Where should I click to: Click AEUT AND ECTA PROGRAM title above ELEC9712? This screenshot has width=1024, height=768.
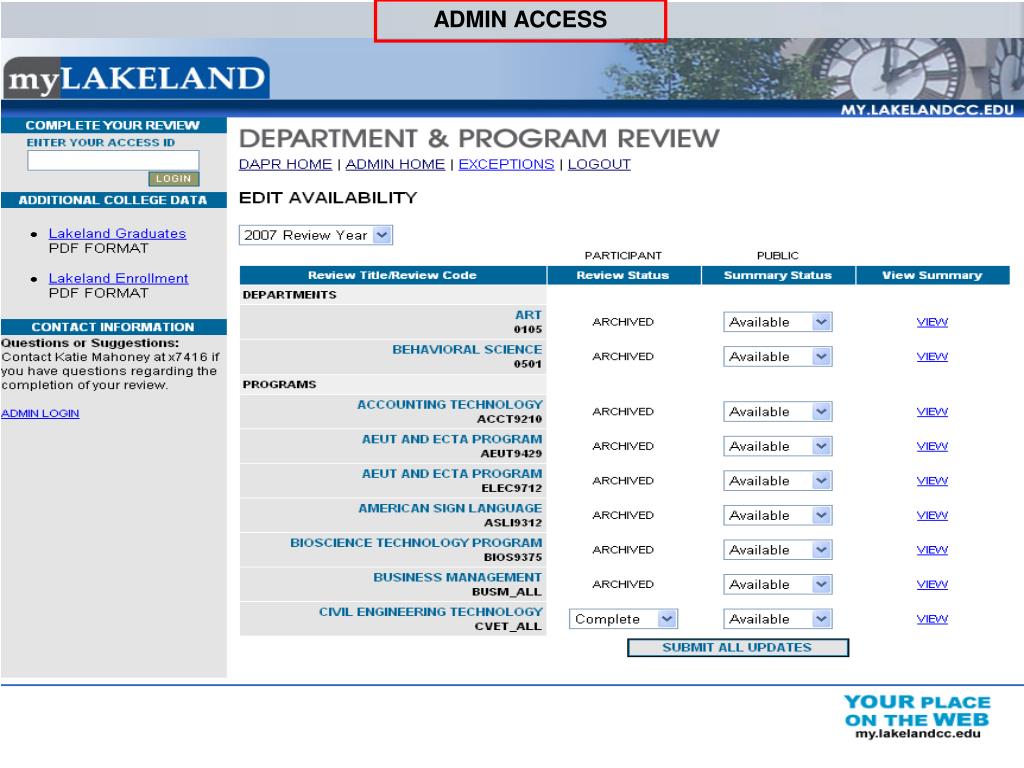click(452, 474)
